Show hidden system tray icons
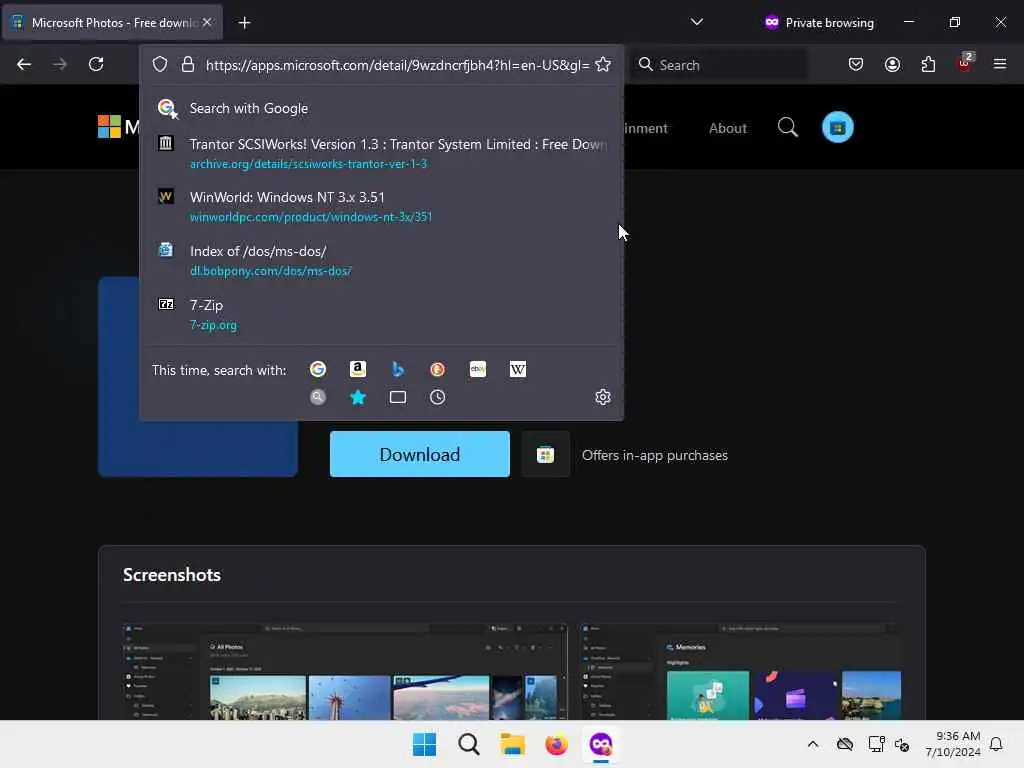Screen dimensions: 1024x768 (812, 744)
